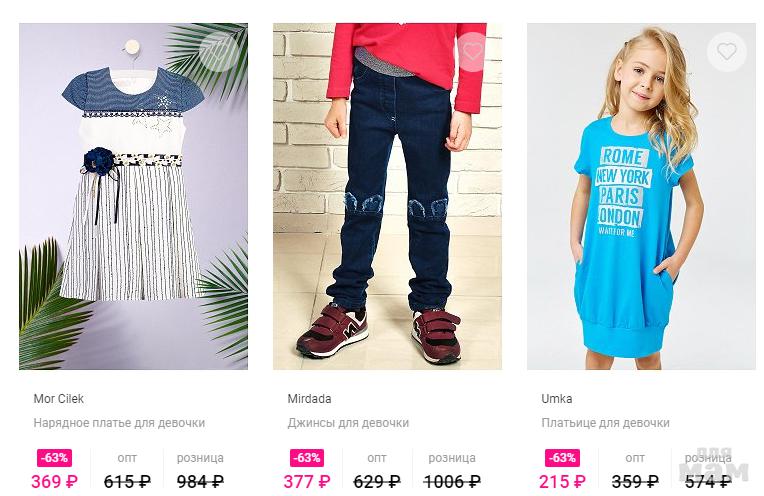Viewport: 764px width, 496px height.
Task: Click the Umka brand name
Action: 556,399
